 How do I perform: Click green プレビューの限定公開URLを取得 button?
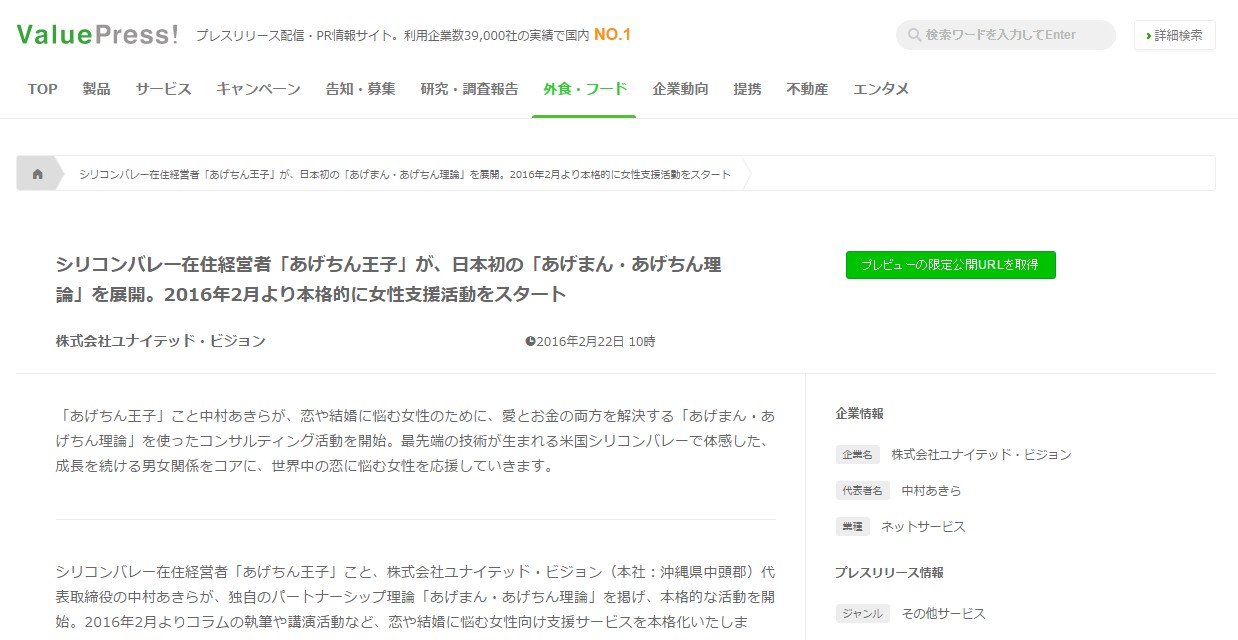point(950,265)
